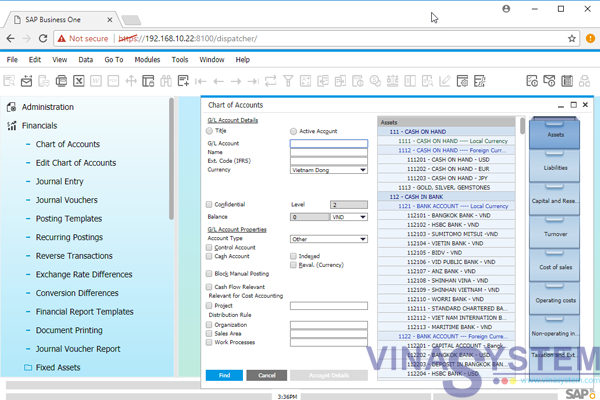This screenshot has width=600, height=400.
Task: Expand the Account Type dropdown
Action: point(329,239)
